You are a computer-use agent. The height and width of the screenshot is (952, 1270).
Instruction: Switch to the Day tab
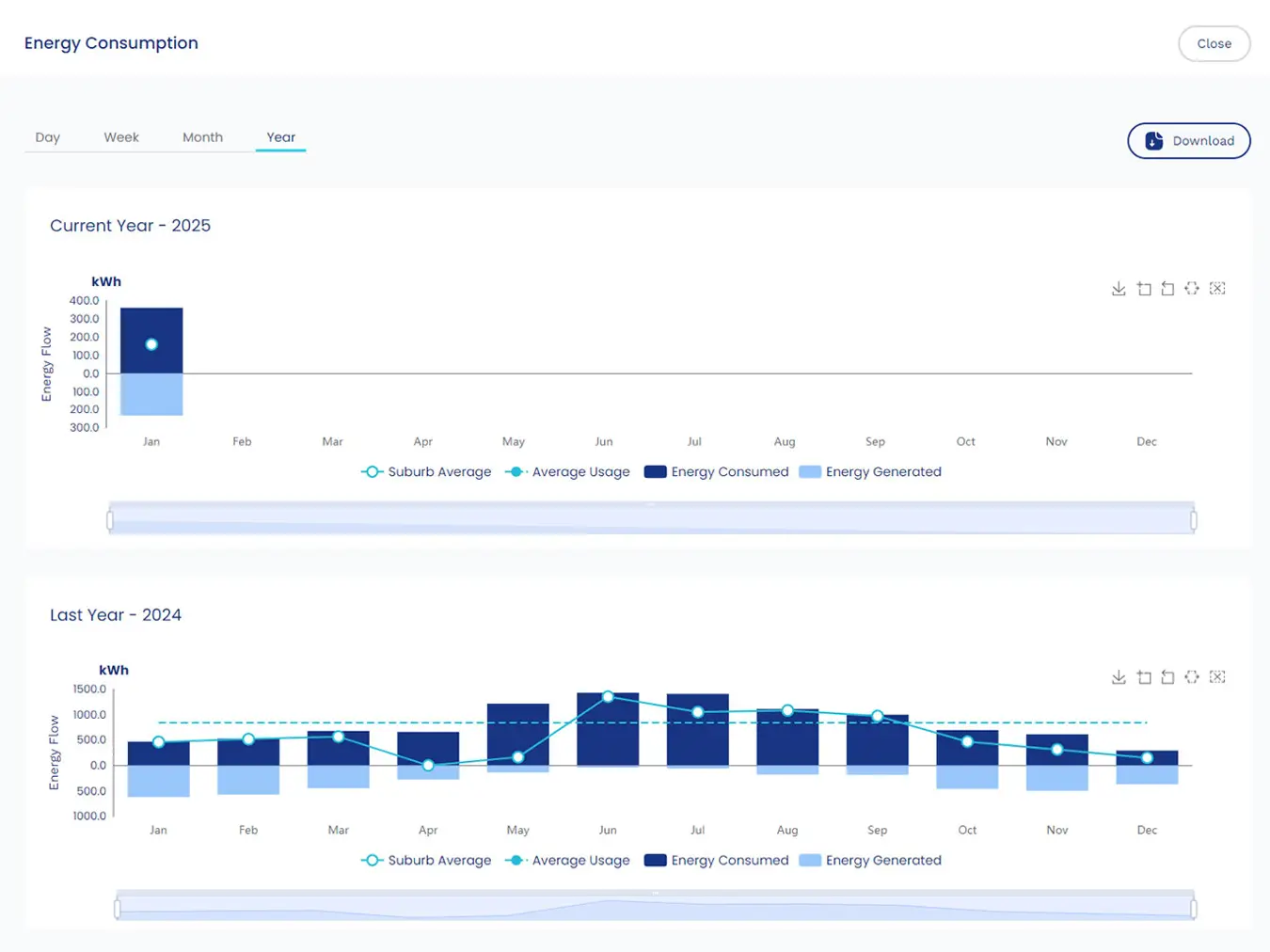48,137
